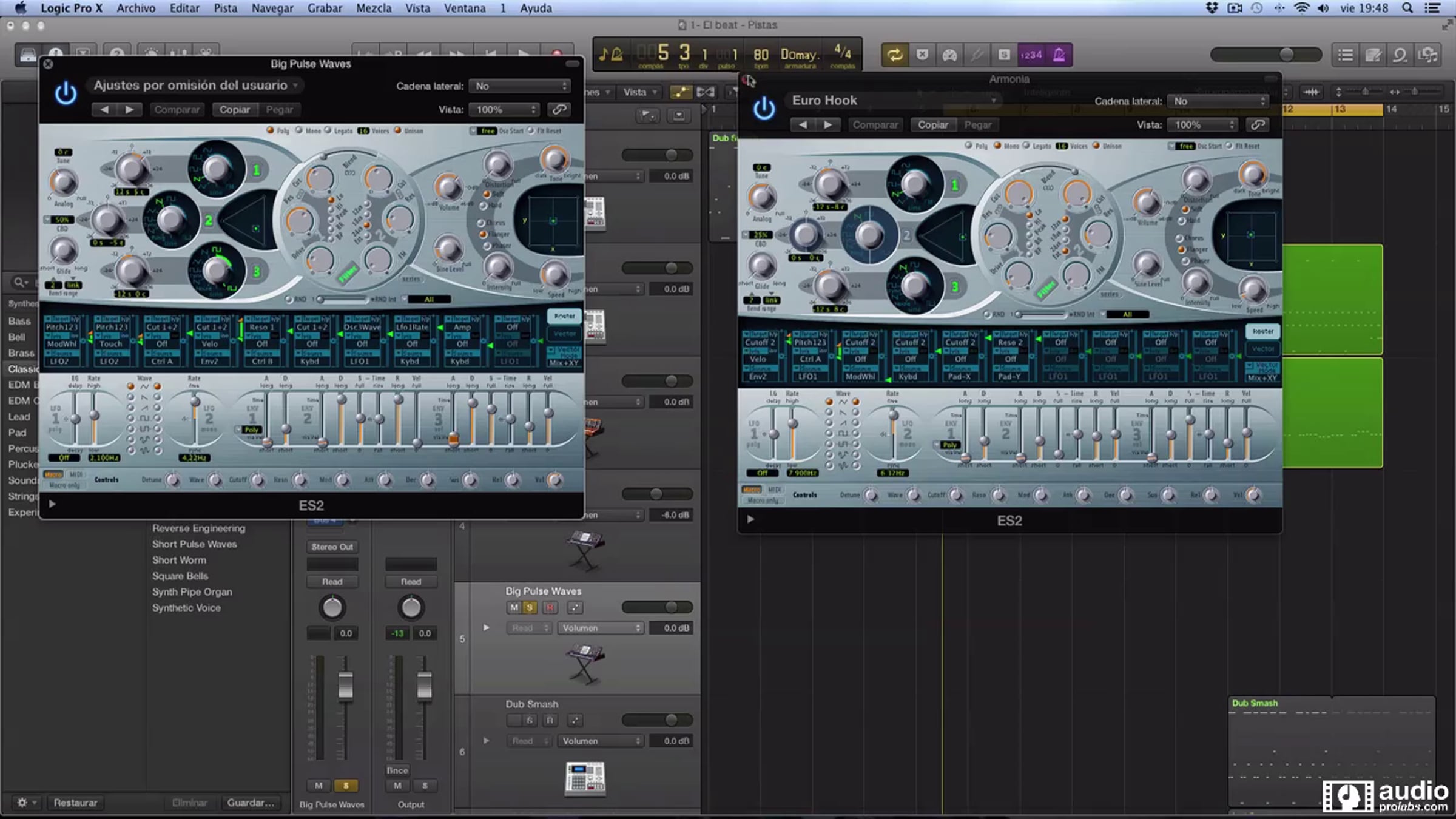The height and width of the screenshot is (819, 1456).
Task: Show the List Editors panel
Action: click(1346, 55)
